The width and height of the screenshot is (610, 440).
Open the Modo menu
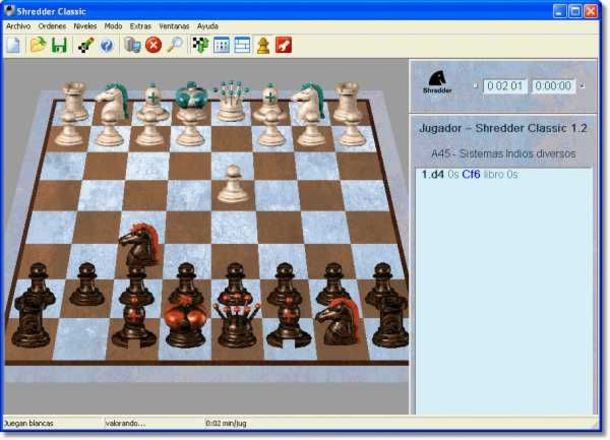(113, 26)
